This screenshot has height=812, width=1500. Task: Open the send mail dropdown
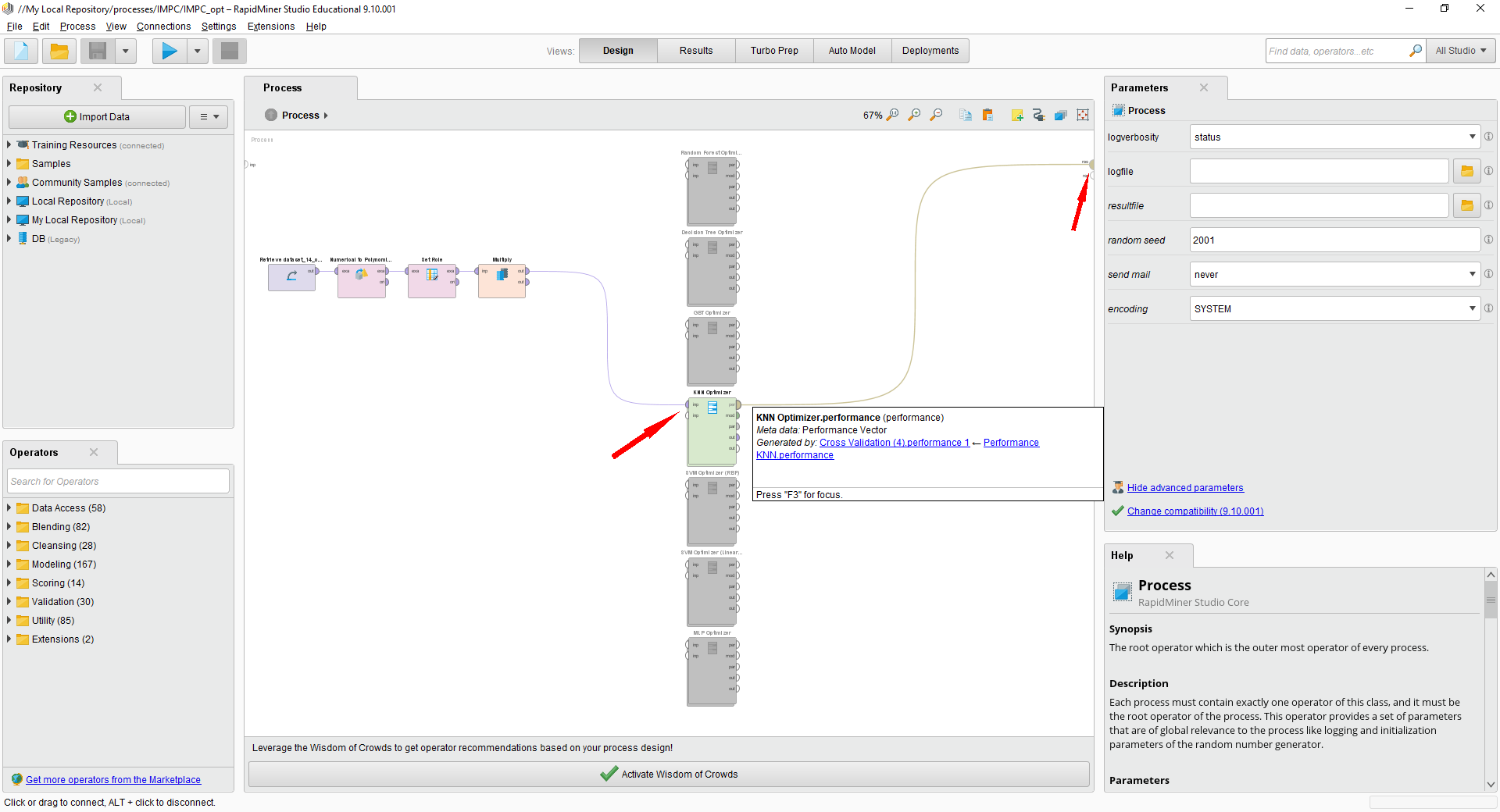[x=1472, y=274]
